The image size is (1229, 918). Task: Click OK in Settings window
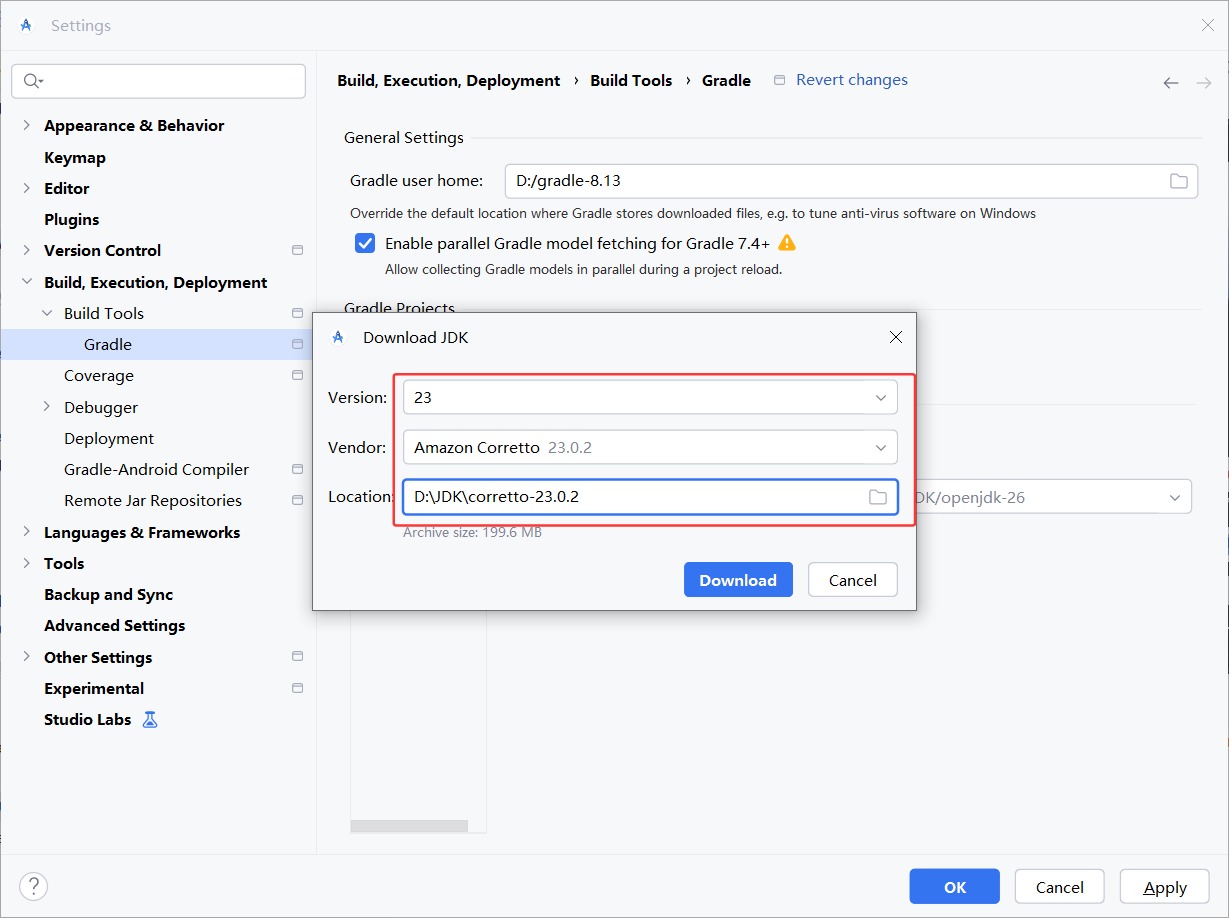tap(955, 887)
